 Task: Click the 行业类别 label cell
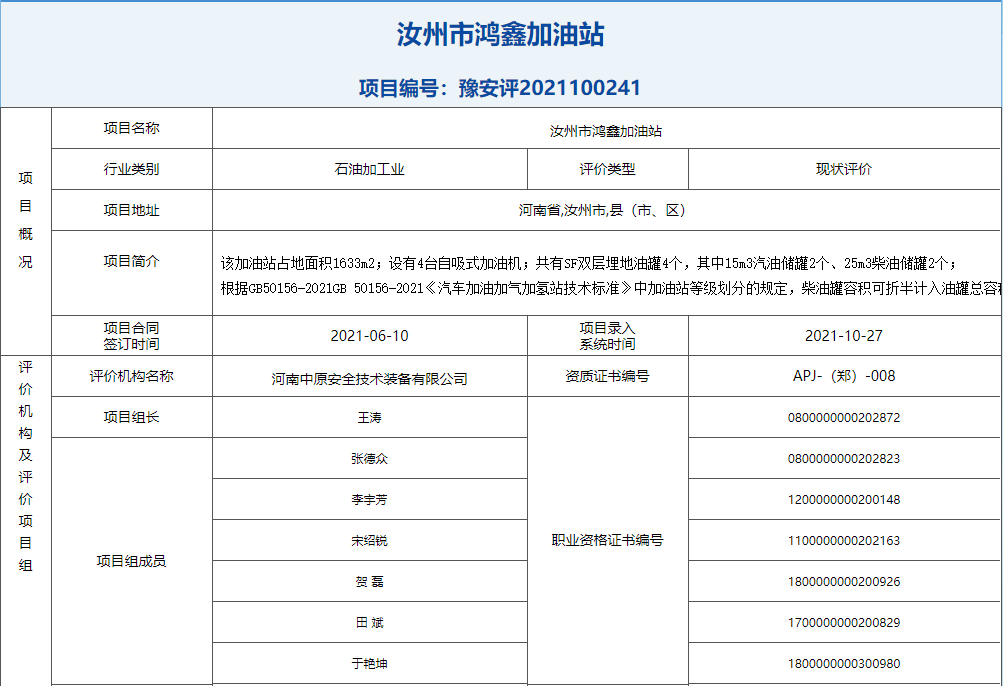[x=132, y=169]
